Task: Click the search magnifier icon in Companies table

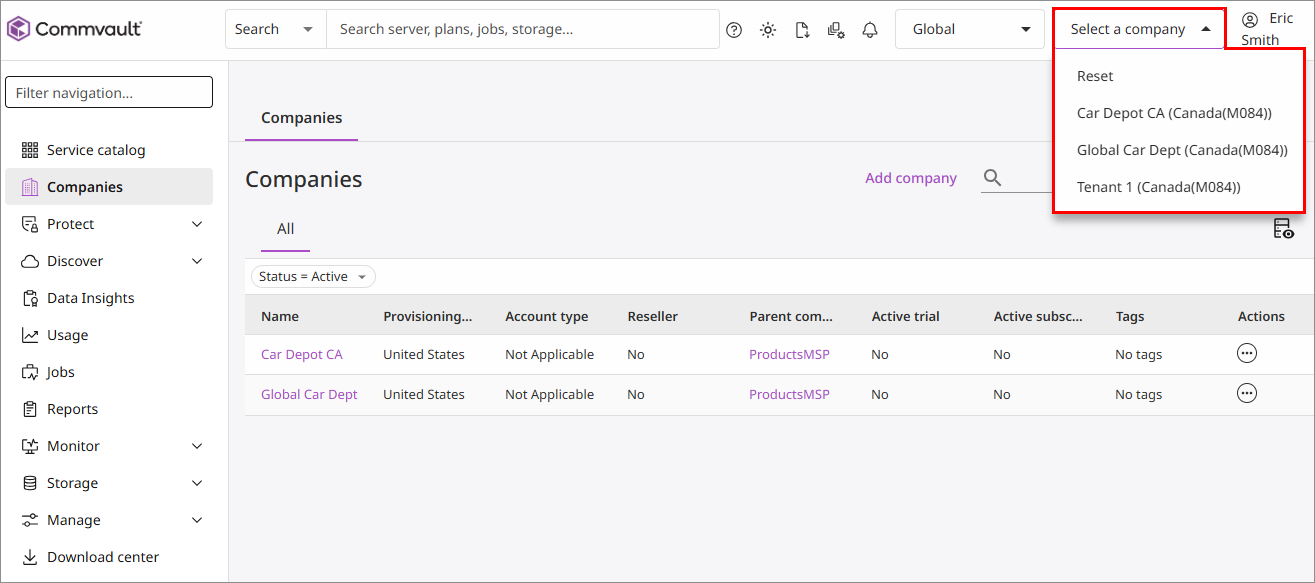Action: point(992,178)
